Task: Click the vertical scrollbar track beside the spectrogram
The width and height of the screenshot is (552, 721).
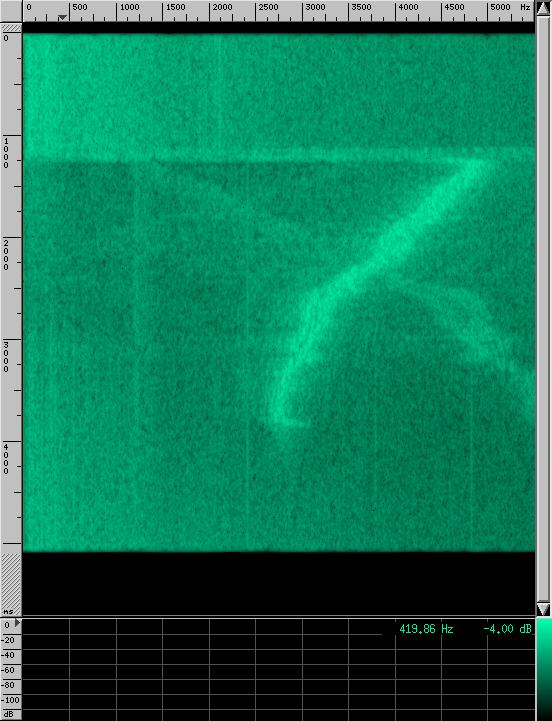Action: tap(543, 308)
